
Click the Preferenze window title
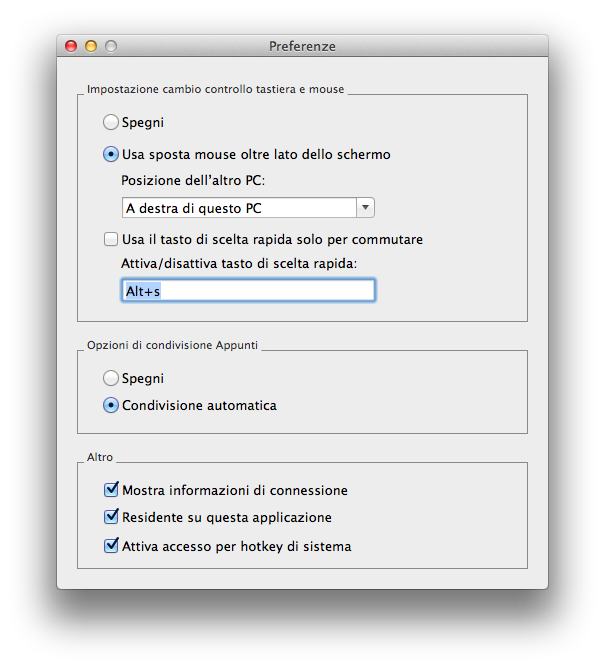pos(302,46)
